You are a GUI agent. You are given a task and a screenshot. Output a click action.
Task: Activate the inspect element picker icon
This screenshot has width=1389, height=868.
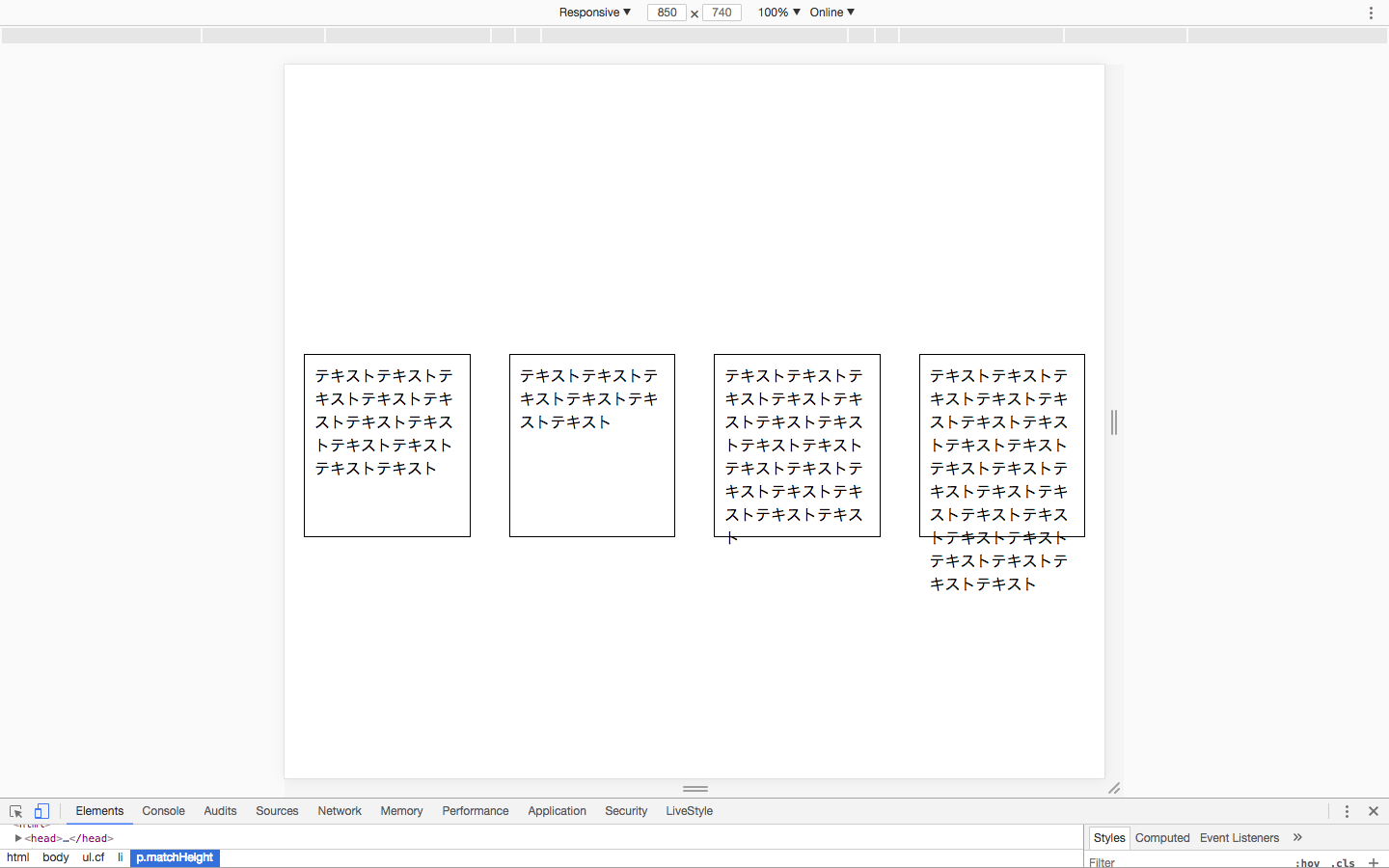(x=15, y=812)
